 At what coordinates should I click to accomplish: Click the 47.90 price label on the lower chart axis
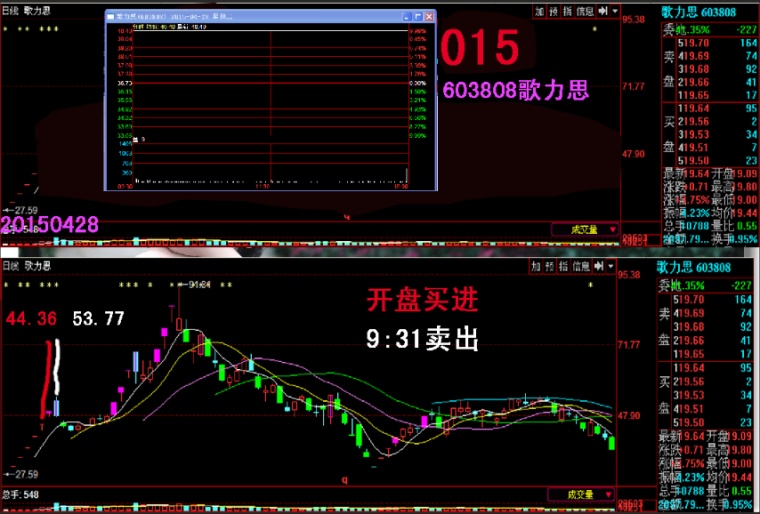click(629, 416)
